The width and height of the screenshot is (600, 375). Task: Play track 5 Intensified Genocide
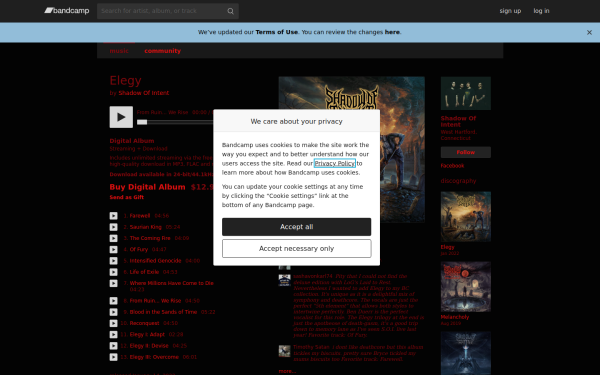point(114,261)
